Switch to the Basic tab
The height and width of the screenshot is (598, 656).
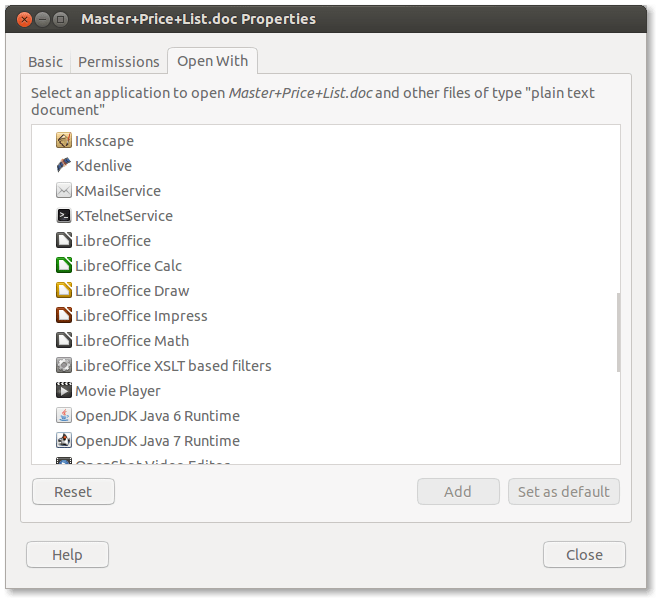coord(46,62)
